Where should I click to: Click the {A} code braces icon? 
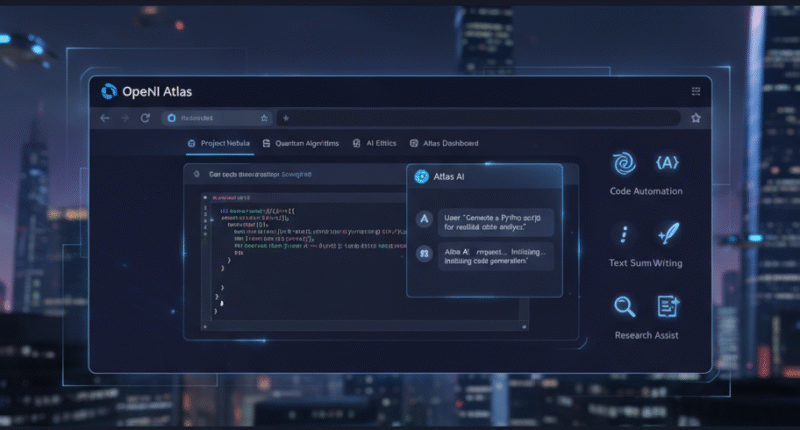tap(667, 163)
